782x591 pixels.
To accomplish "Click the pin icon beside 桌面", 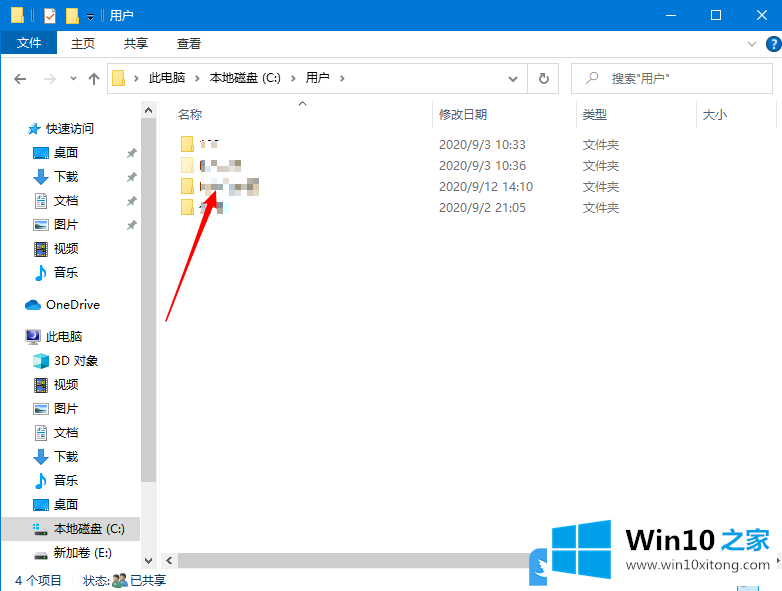I will (131, 153).
